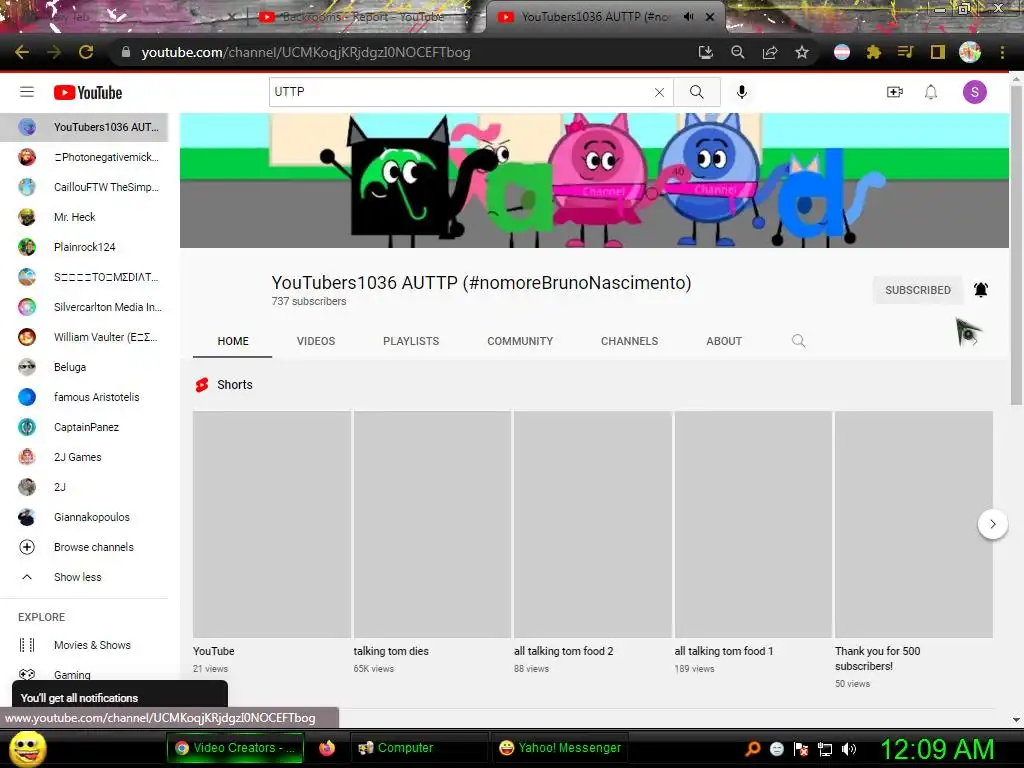This screenshot has height=768, width=1024.
Task: Go to the YouTube home logo
Action: pyautogui.click(x=88, y=93)
